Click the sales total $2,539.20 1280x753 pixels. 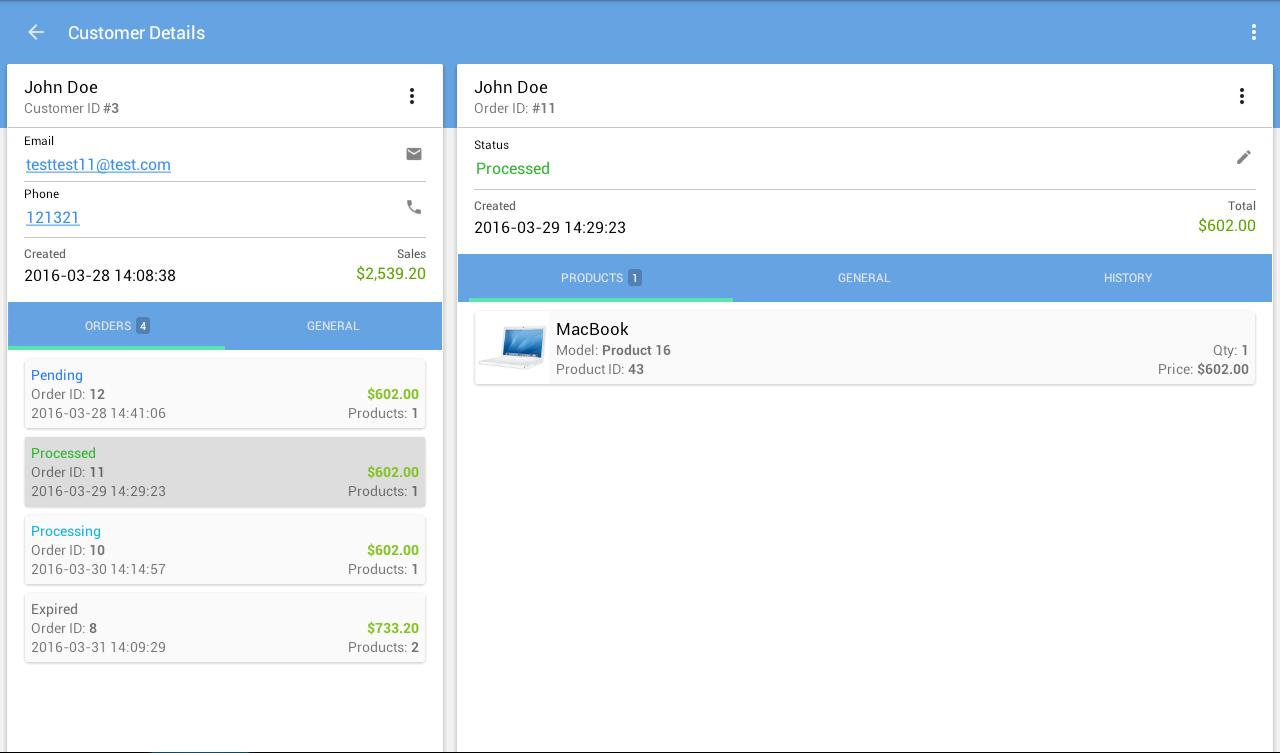click(x=391, y=273)
